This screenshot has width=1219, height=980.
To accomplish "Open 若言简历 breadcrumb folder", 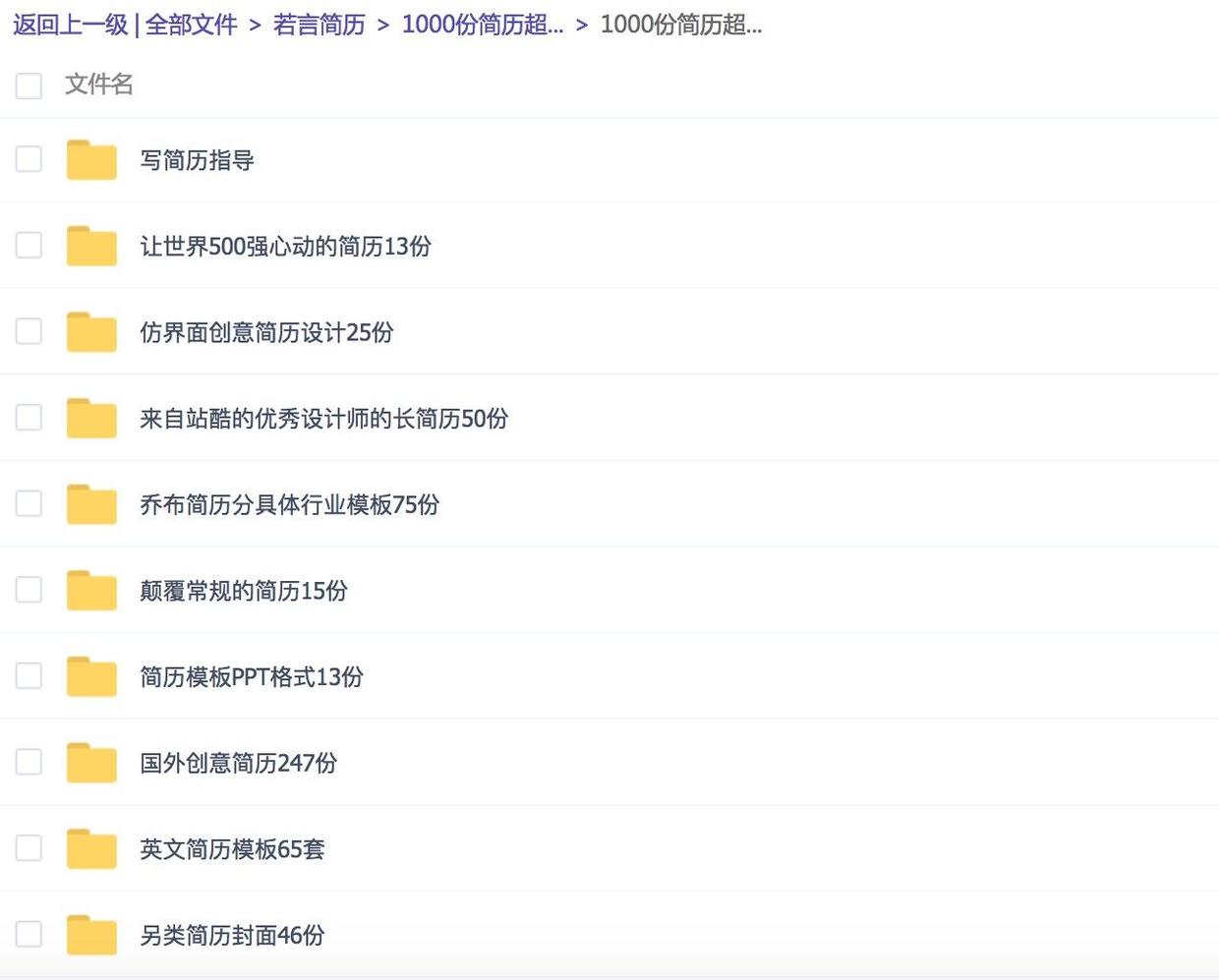I will point(319,25).
